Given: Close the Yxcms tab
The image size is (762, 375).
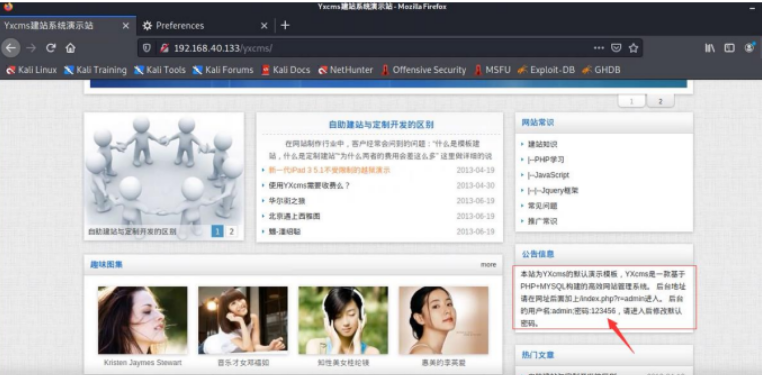Looking at the screenshot, I should click(x=125, y=26).
